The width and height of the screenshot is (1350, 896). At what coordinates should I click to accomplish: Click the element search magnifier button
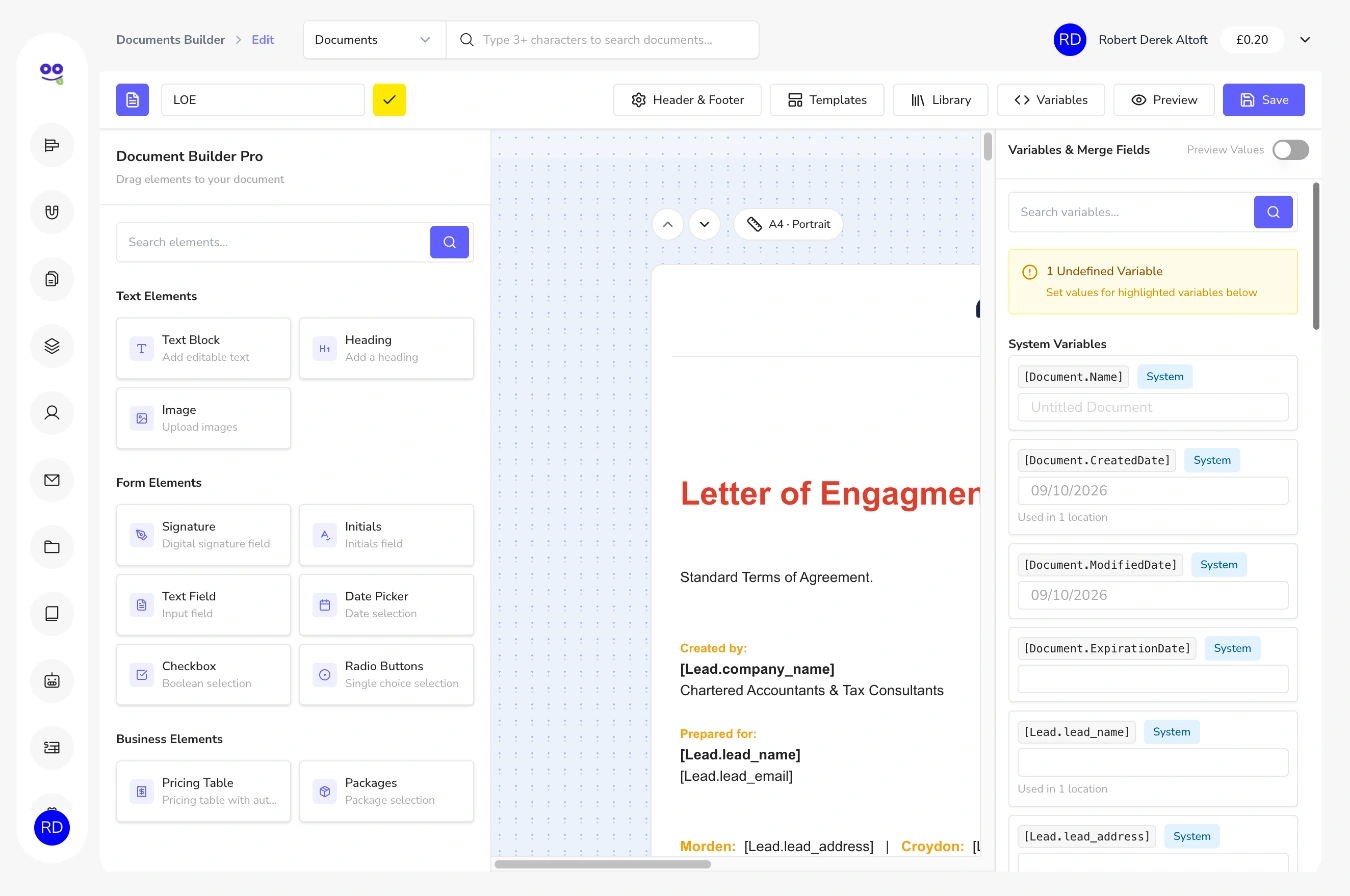pyautogui.click(x=449, y=242)
